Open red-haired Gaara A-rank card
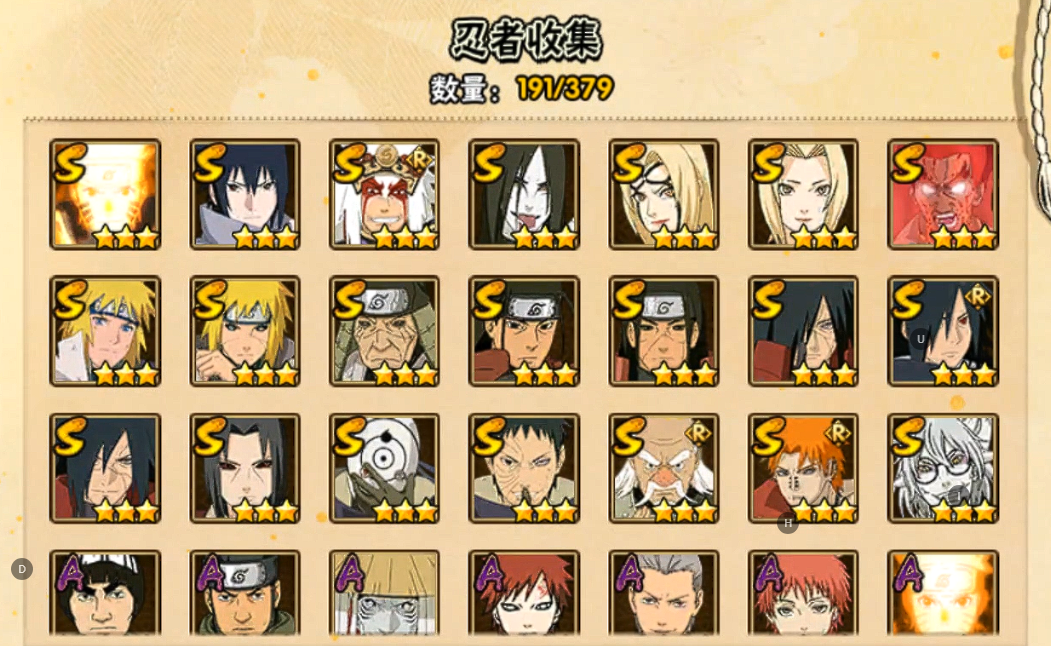Screen dimensions: 1051x646 (x=523, y=593)
